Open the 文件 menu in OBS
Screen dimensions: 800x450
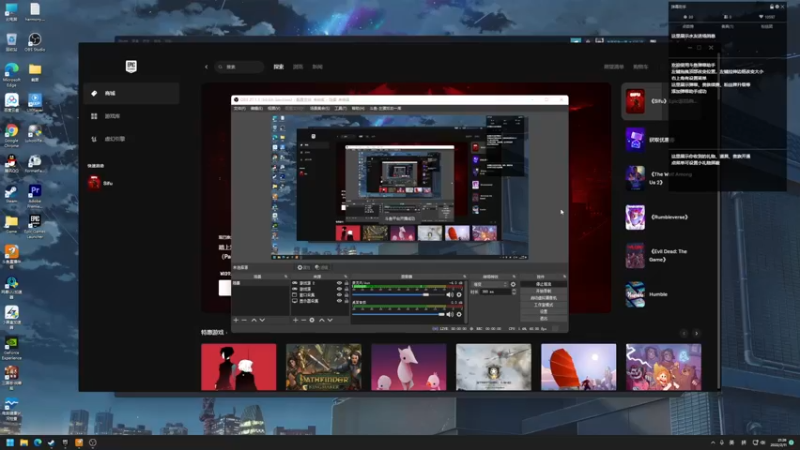pyautogui.click(x=239, y=108)
